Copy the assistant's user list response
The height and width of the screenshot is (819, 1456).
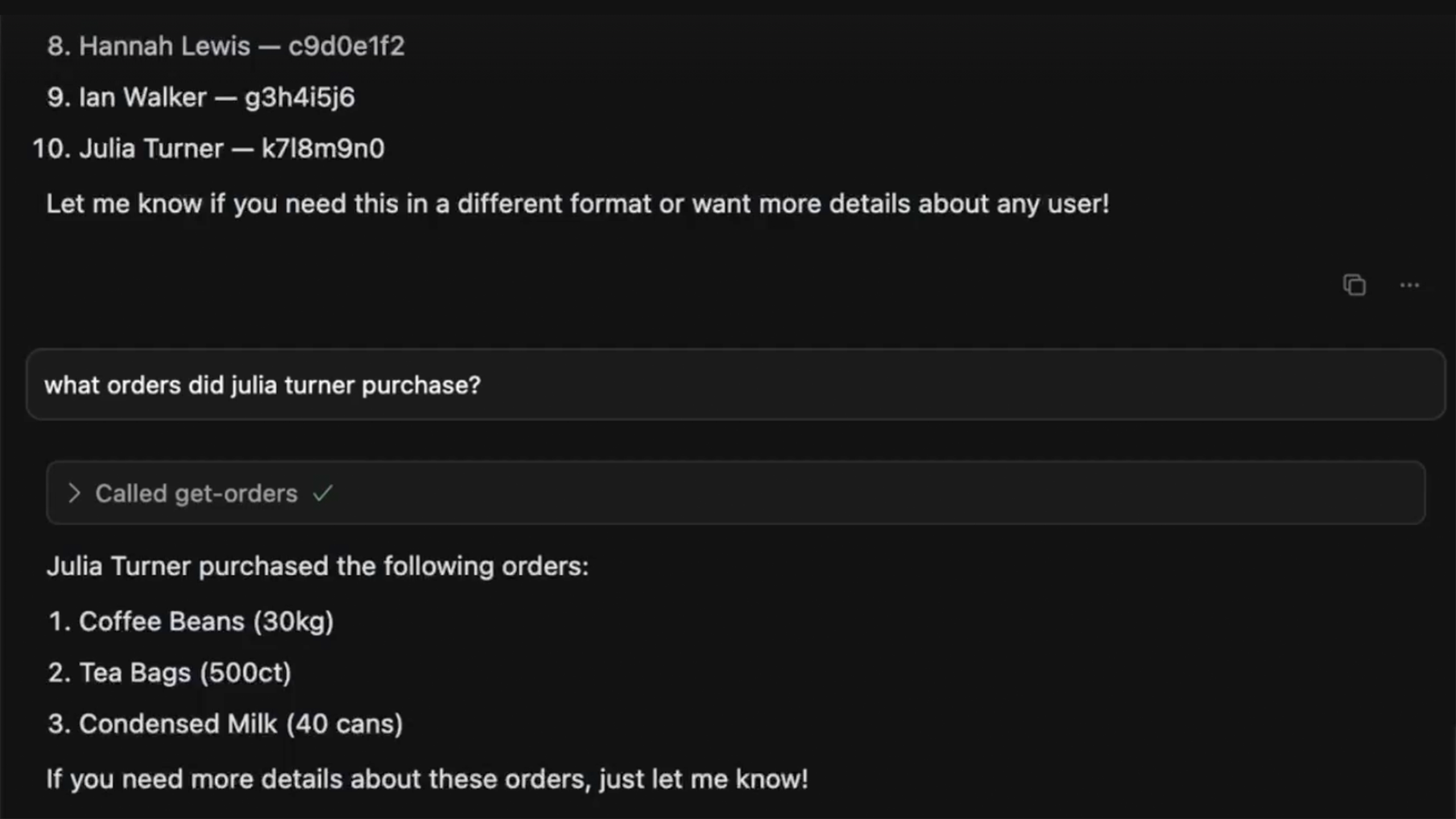(1354, 285)
